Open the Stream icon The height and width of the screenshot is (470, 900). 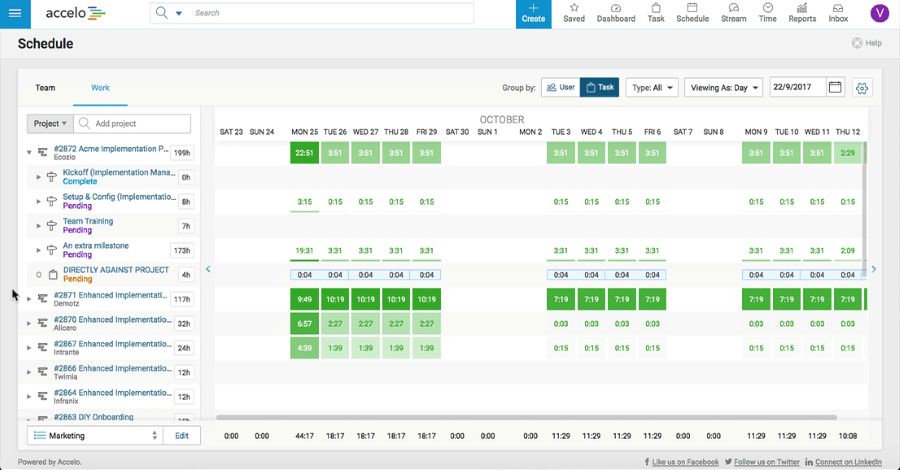(734, 13)
